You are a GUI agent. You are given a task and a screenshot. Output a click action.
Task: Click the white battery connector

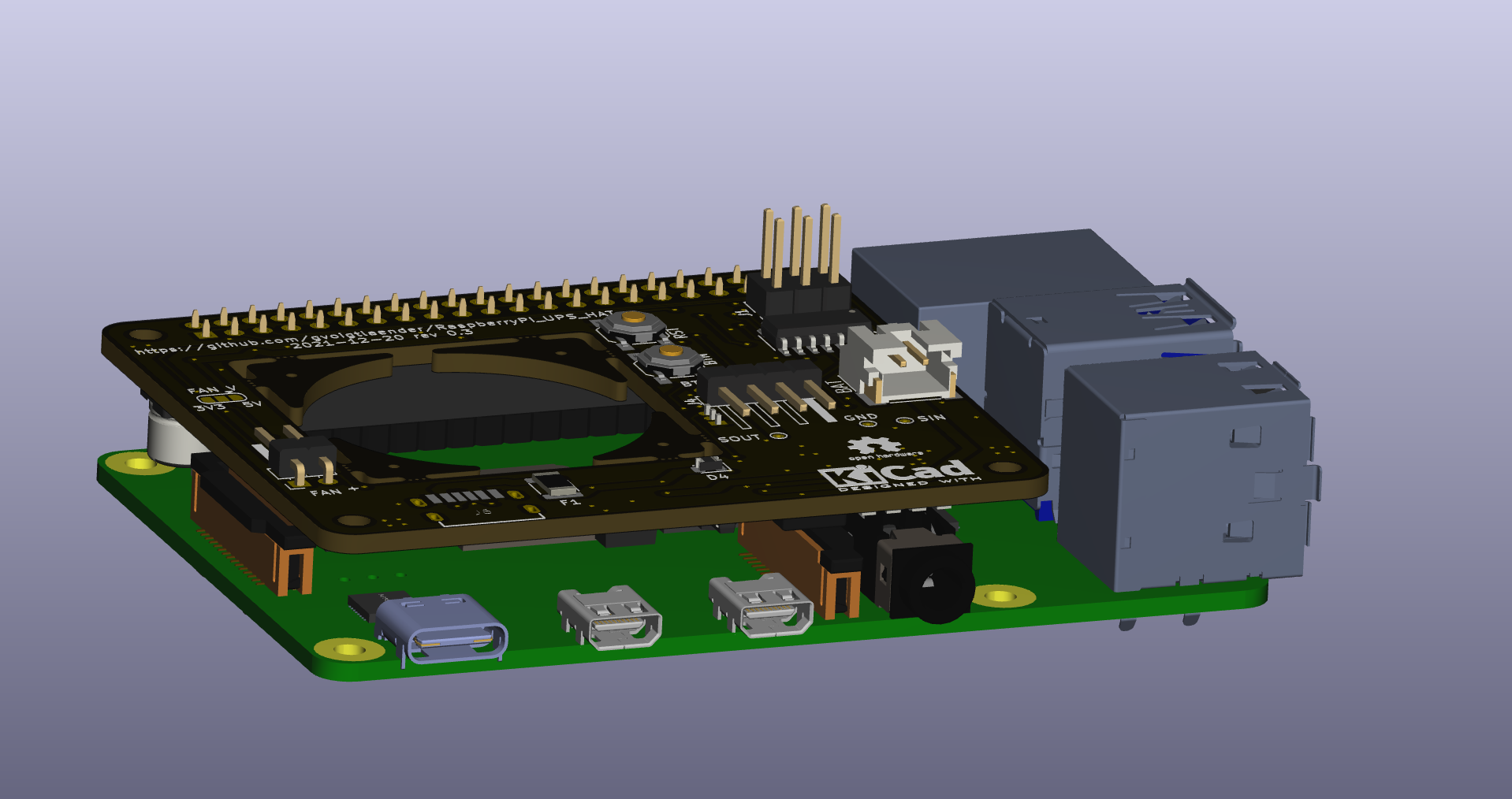pos(901,363)
